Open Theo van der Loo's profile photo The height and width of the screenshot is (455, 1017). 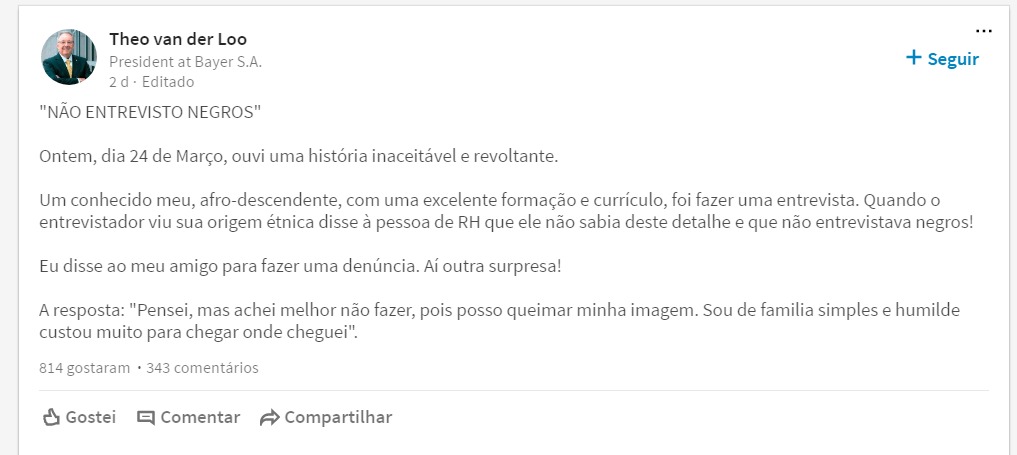tap(69, 57)
